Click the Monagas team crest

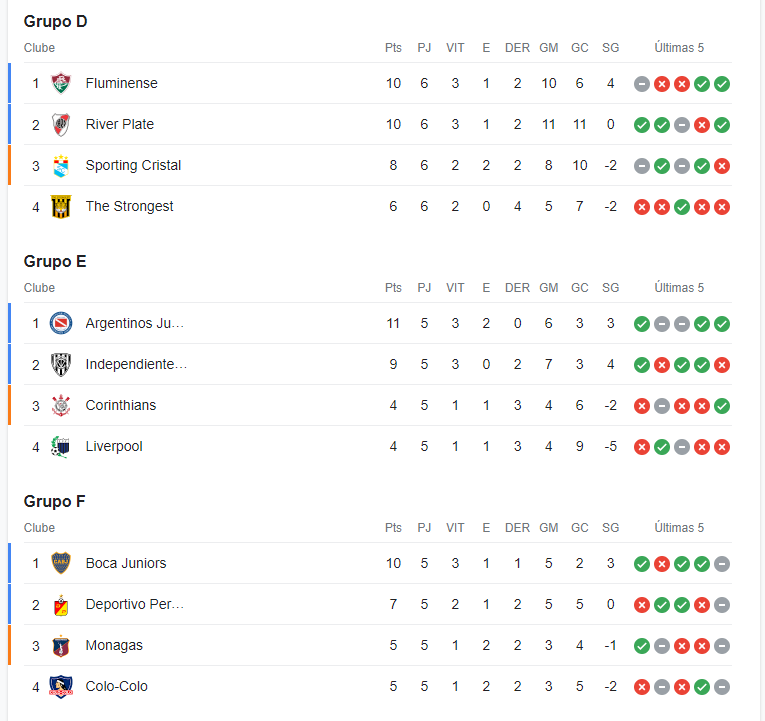(61, 646)
